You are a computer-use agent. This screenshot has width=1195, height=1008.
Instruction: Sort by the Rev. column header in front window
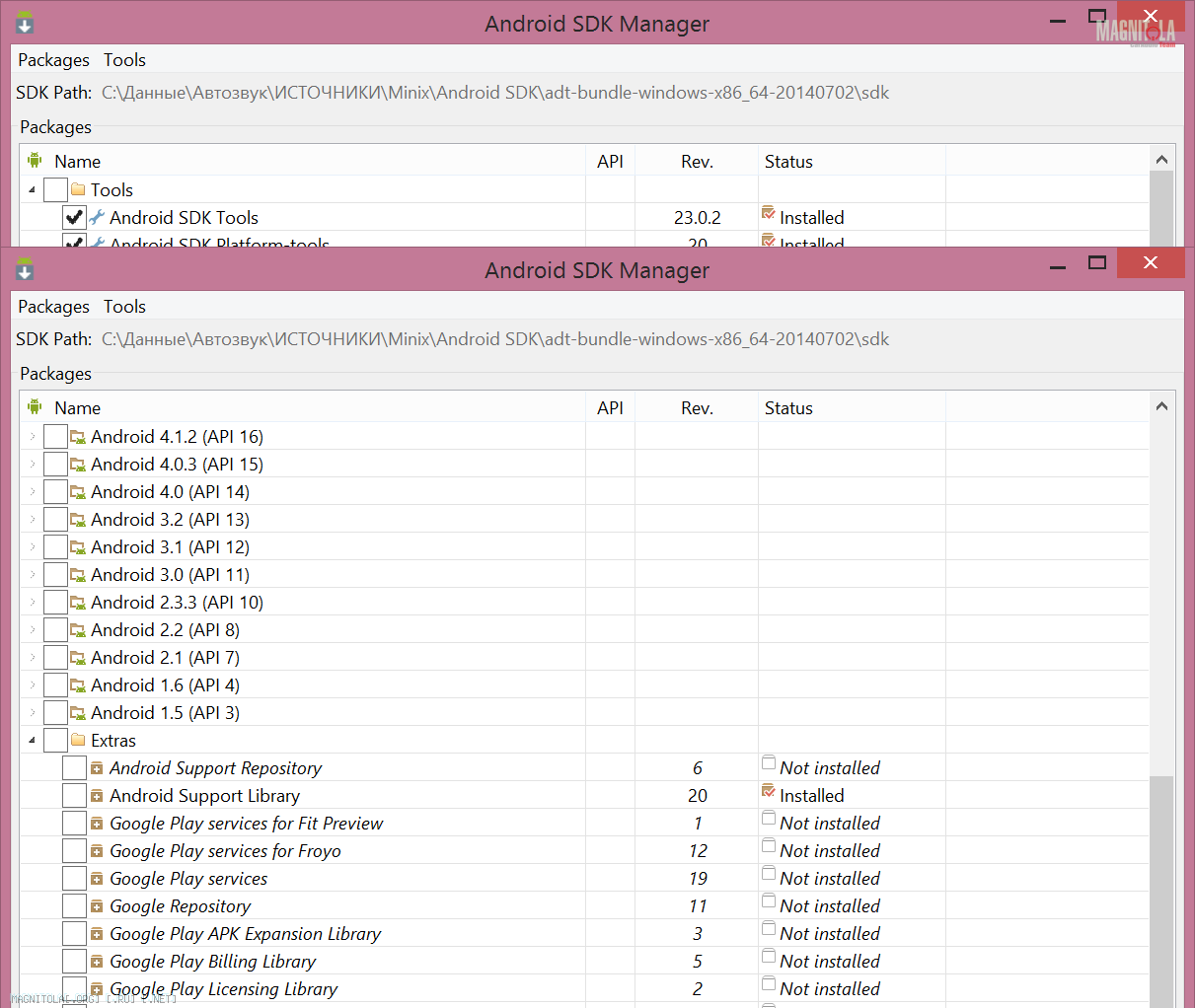[697, 407]
